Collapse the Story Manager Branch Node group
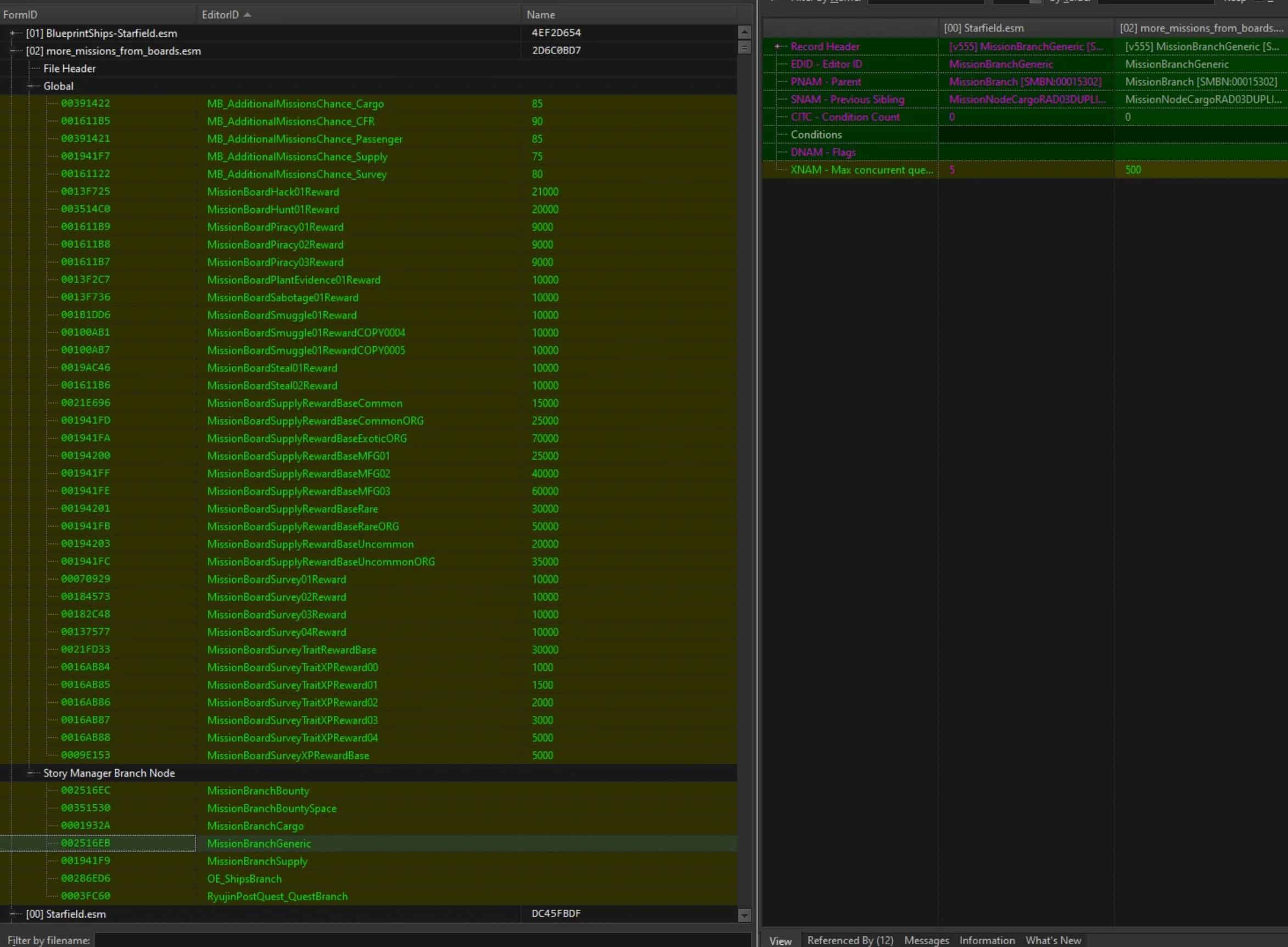The image size is (1288, 947). (x=30, y=773)
